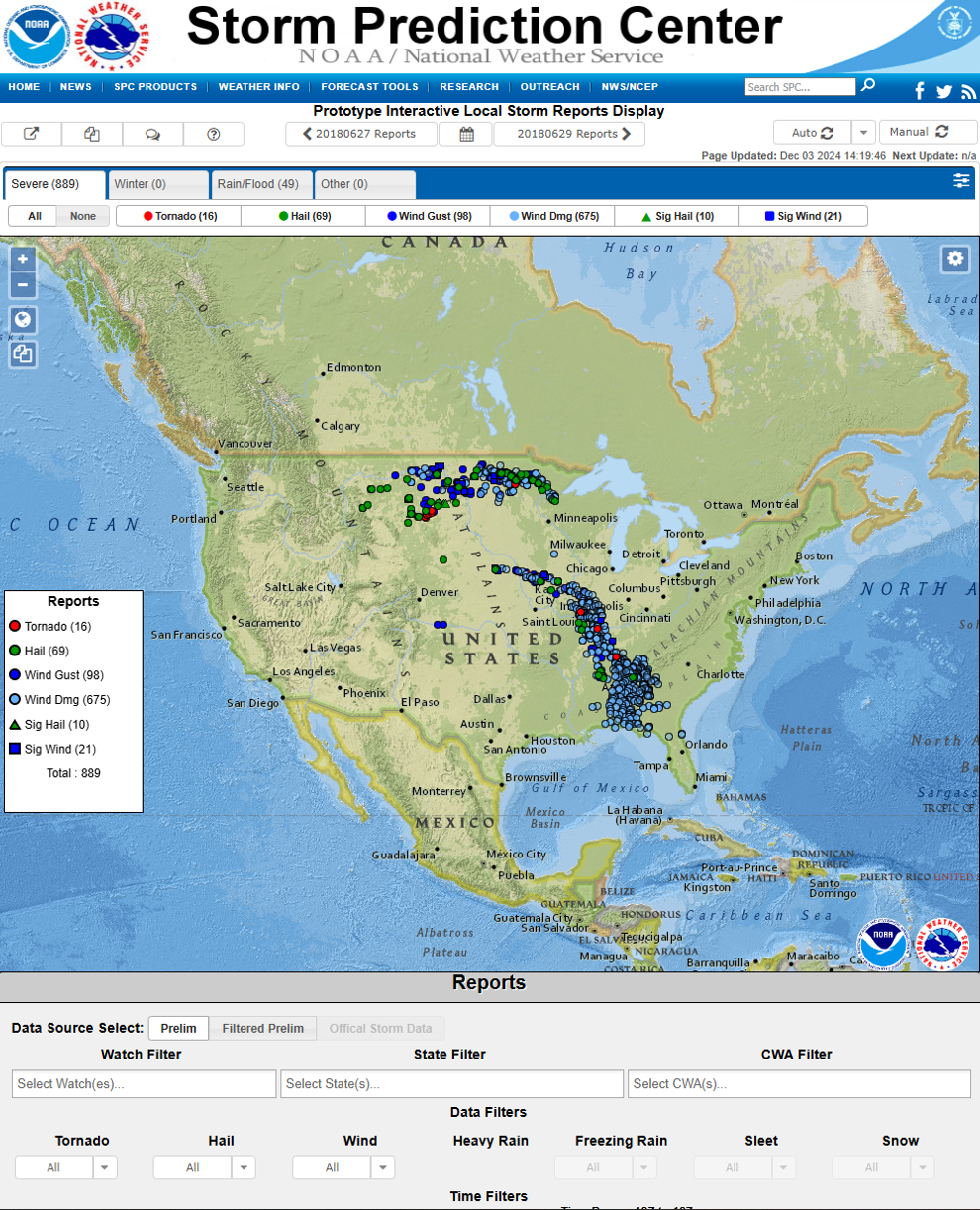Image resolution: width=980 pixels, height=1210 pixels.
Task: Switch to Rain/Flood (49) tab
Action: pos(261,184)
